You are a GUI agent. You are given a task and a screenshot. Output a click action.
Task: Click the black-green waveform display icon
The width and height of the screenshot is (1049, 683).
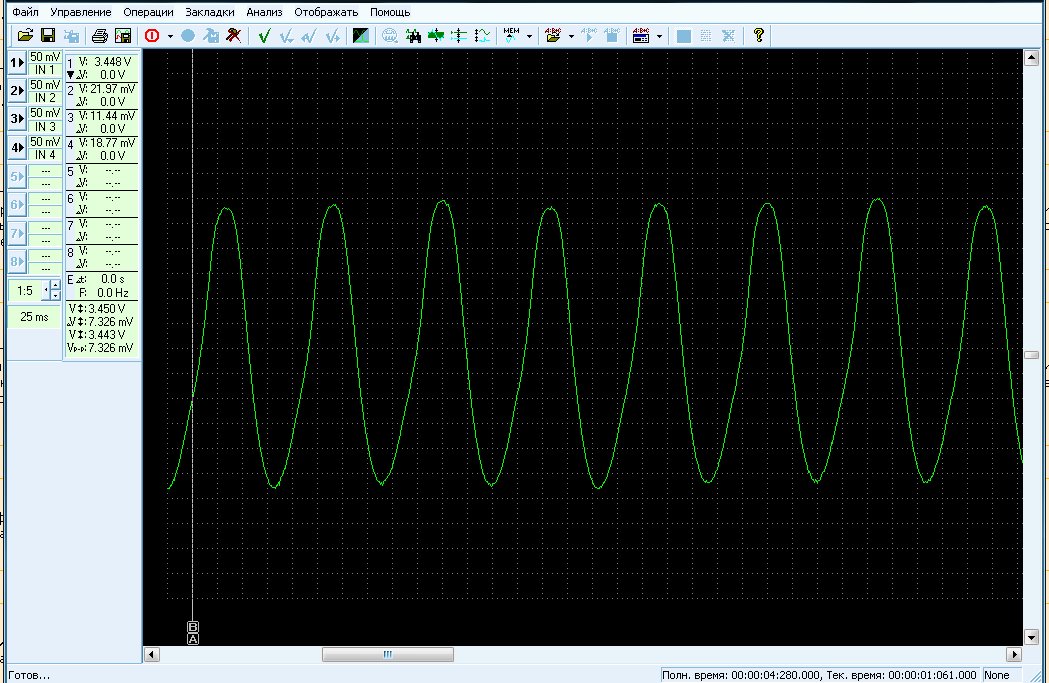click(x=361, y=35)
